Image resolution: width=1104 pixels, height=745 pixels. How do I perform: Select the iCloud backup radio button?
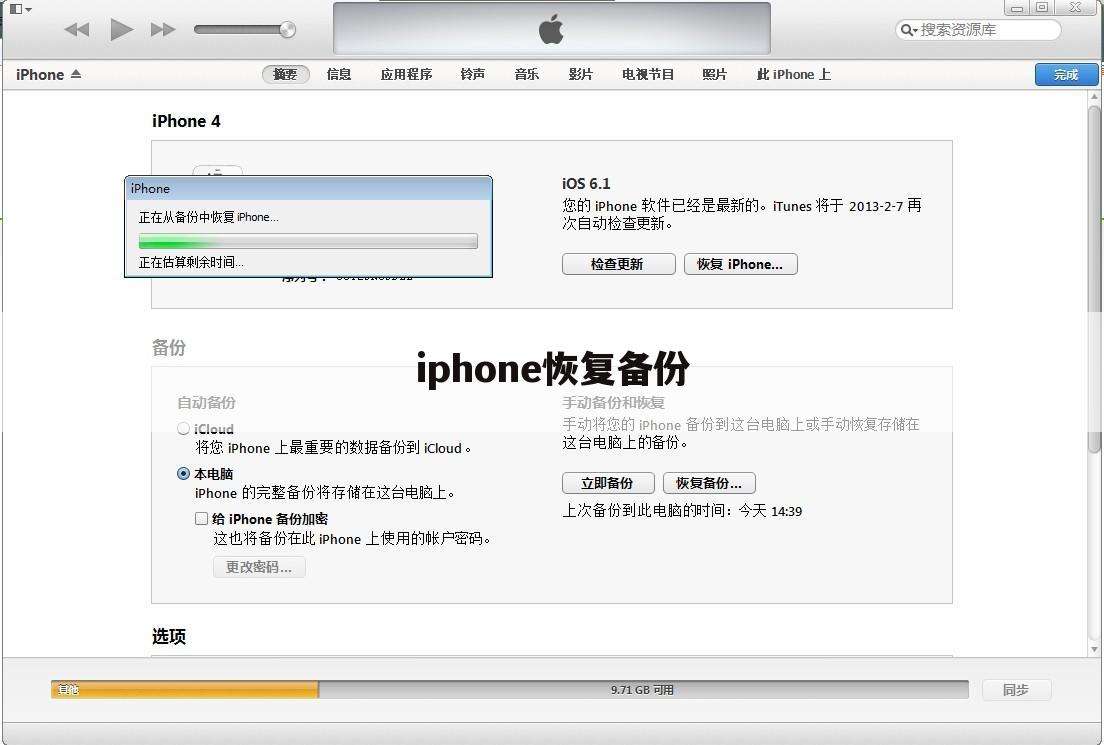(184, 429)
